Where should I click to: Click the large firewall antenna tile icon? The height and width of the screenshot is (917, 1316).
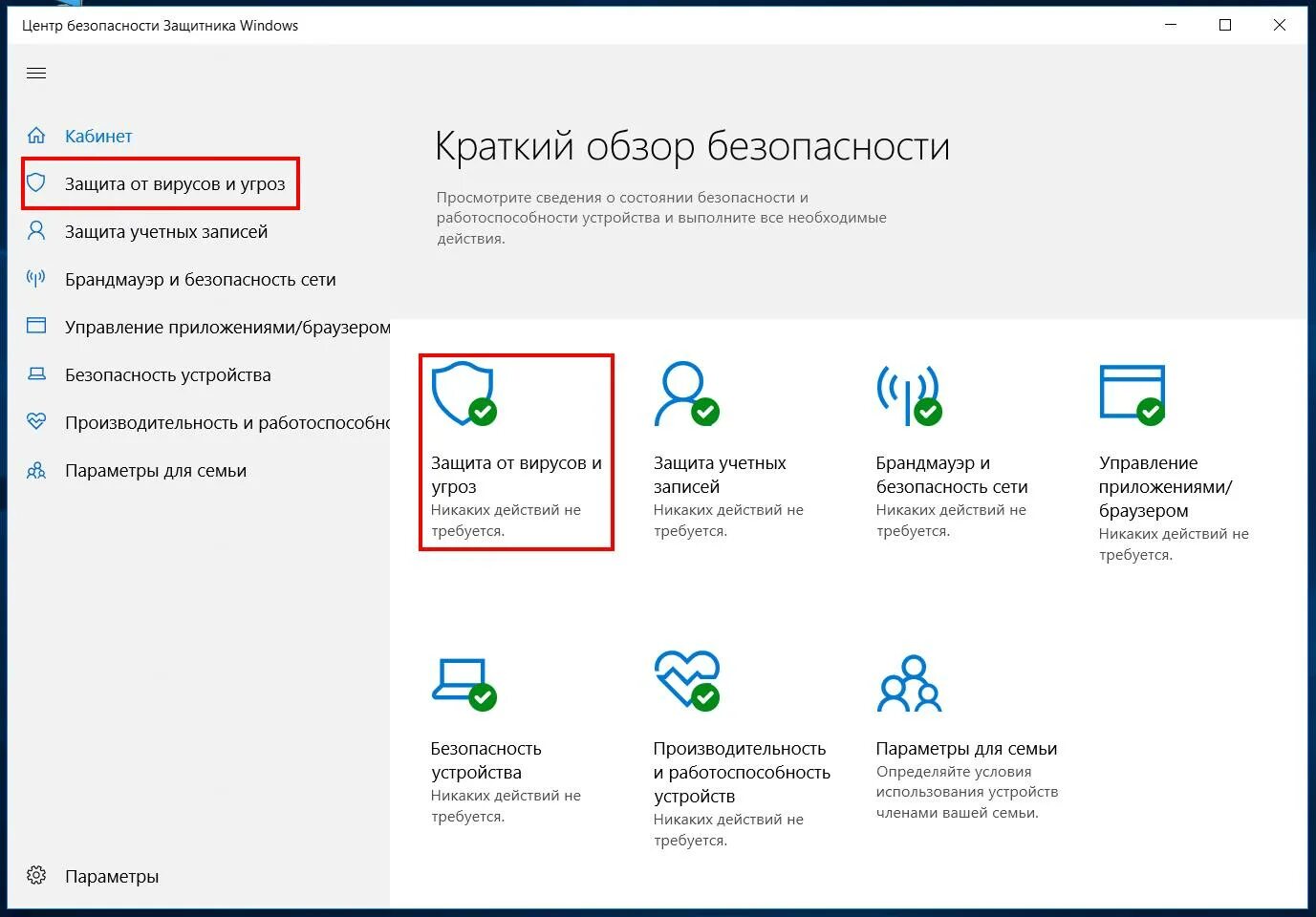(x=909, y=394)
